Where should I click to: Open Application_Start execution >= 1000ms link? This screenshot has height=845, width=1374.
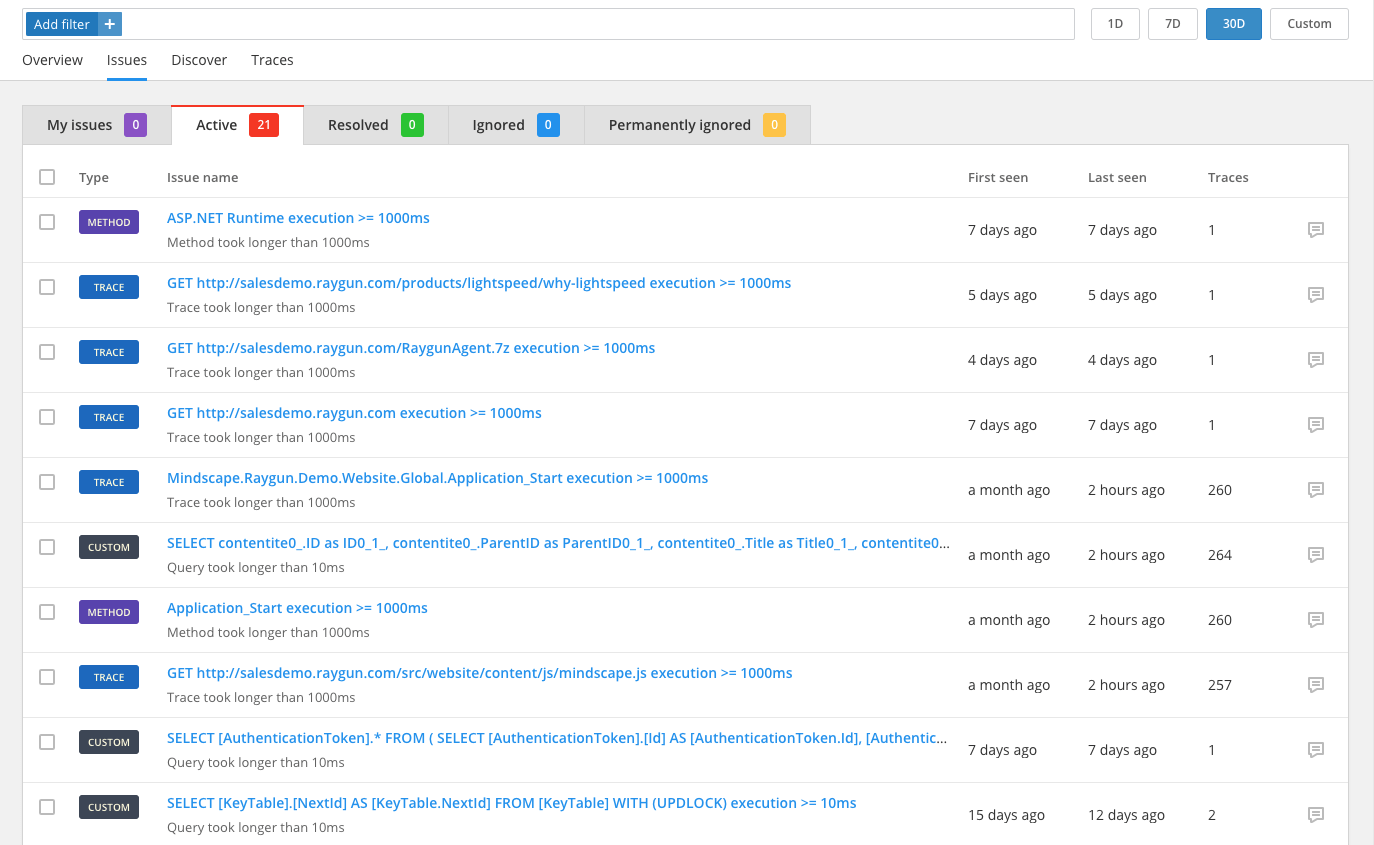click(x=297, y=608)
